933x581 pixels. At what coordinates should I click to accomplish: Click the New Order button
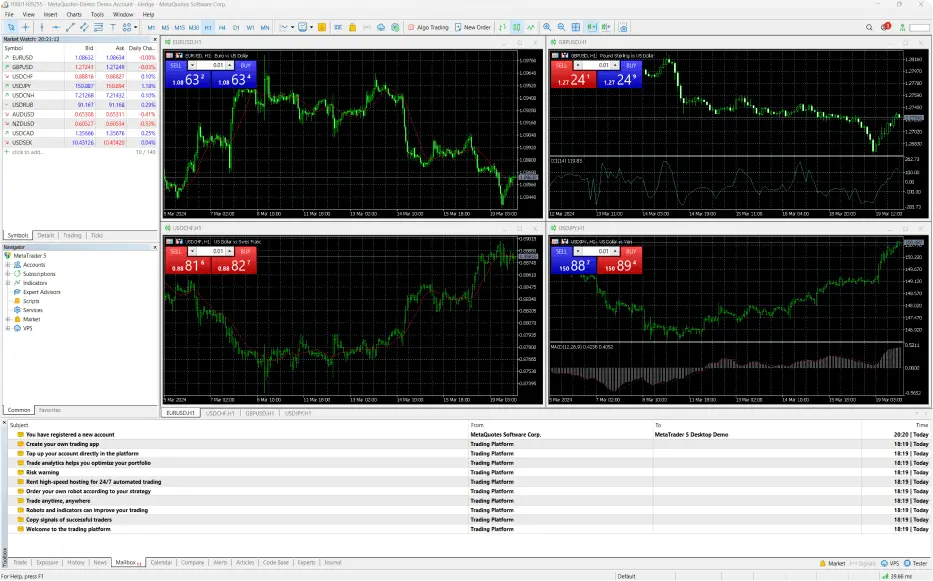(473, 27)
